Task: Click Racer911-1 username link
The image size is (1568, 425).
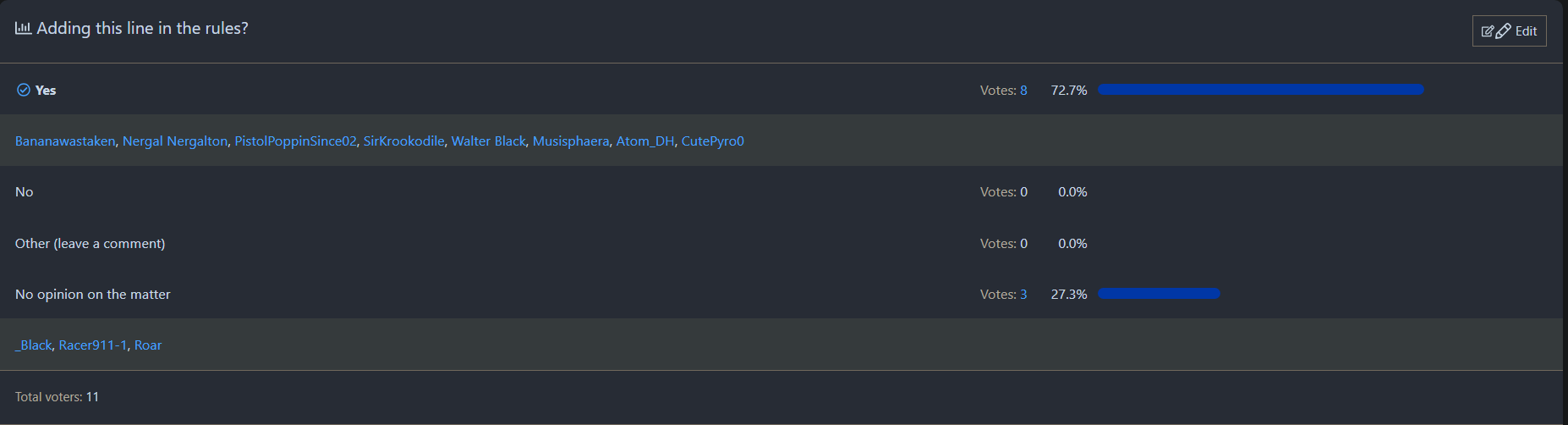Action: (x=92, y=345)
